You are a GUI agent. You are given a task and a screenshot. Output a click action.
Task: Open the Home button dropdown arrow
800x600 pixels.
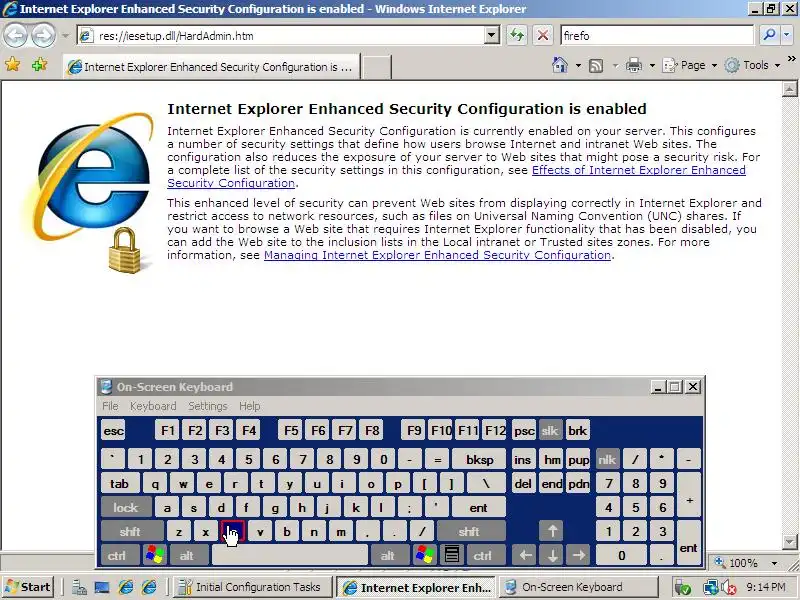pos(578,65)
